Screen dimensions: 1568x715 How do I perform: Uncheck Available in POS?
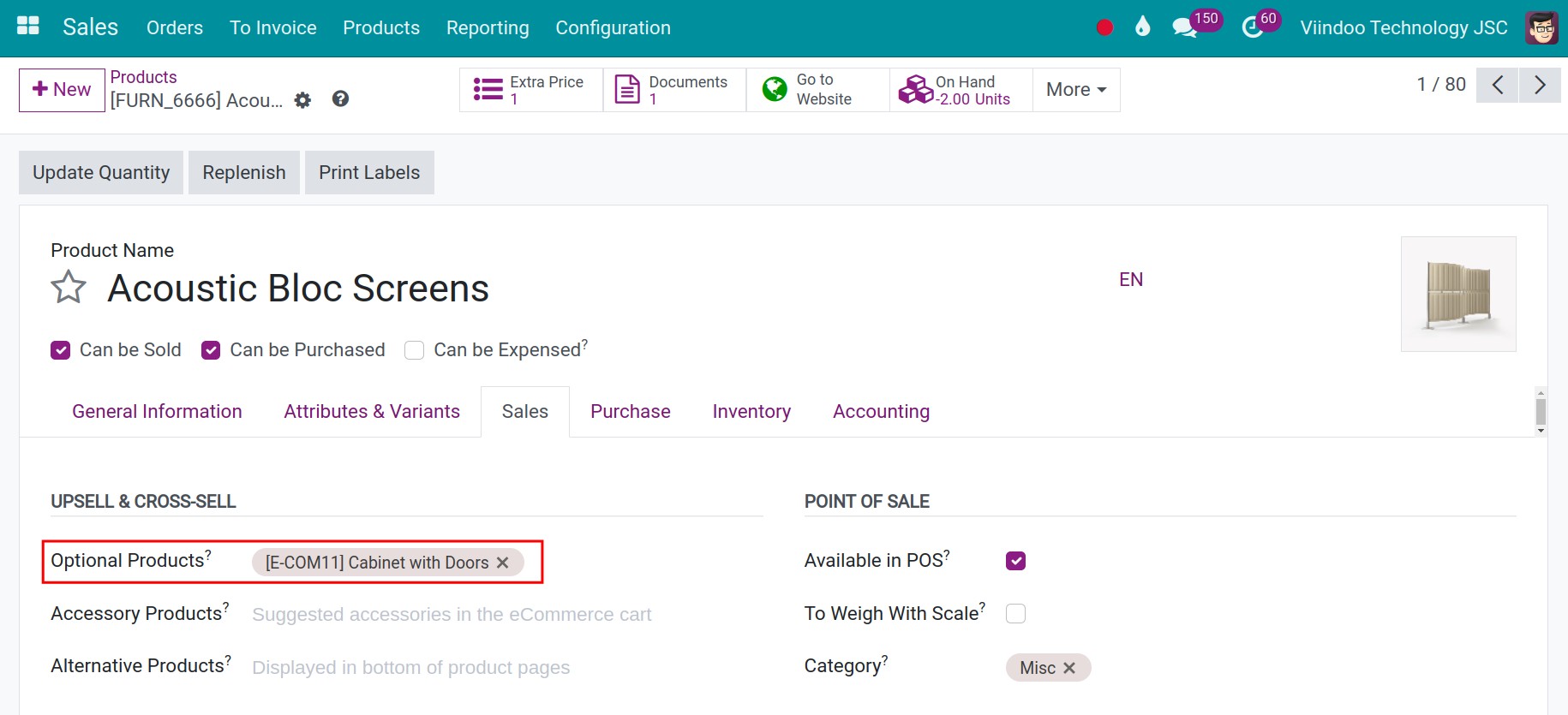[x=1015, y=561]
